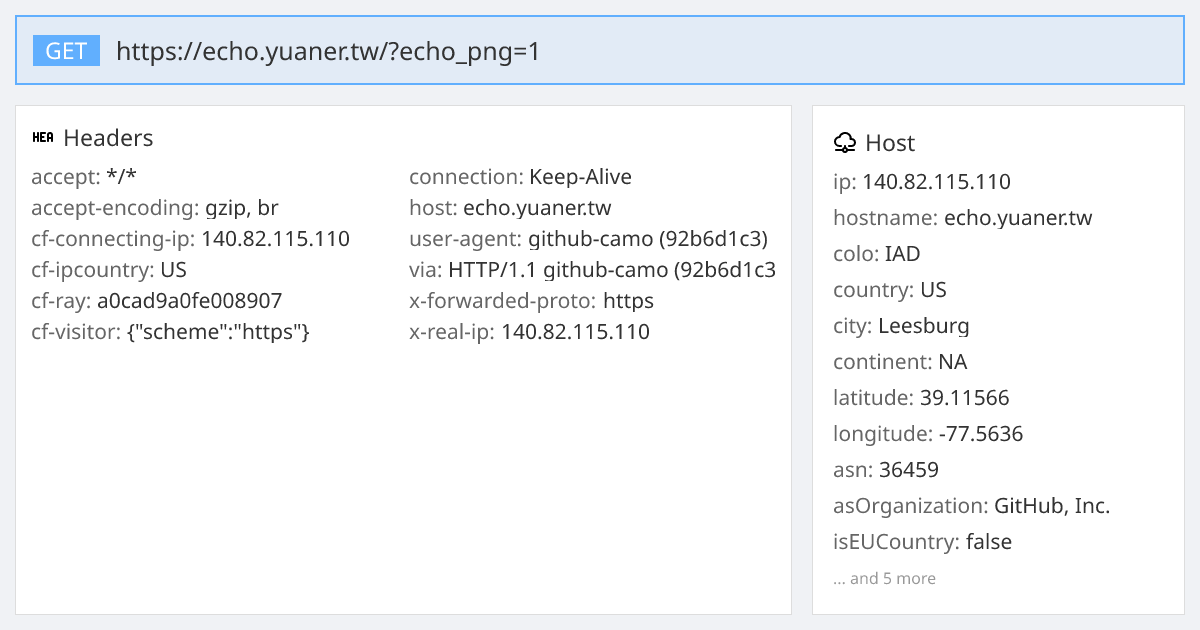Click the cf-ray value a0cad9a0fe008907
Viewport: 1200px width, 630px height.
pos(190,301)
